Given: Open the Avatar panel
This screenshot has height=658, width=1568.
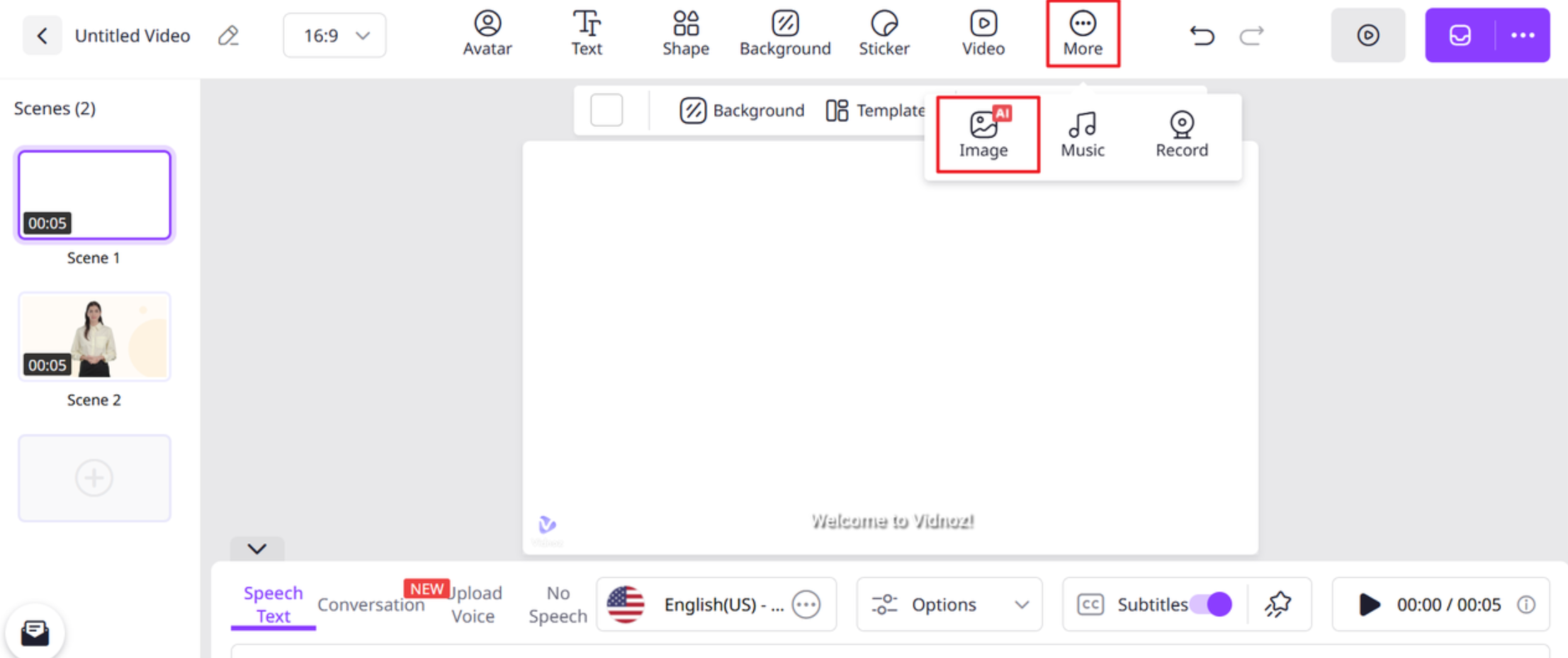Looking at the screenshot, I should [x=487, y=33].
